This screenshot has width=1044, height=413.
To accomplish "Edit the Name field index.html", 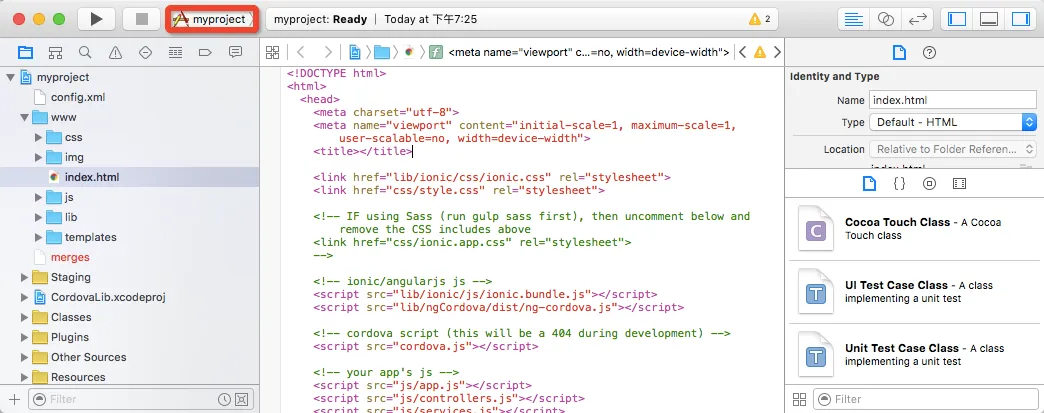I will coord(953,100).
